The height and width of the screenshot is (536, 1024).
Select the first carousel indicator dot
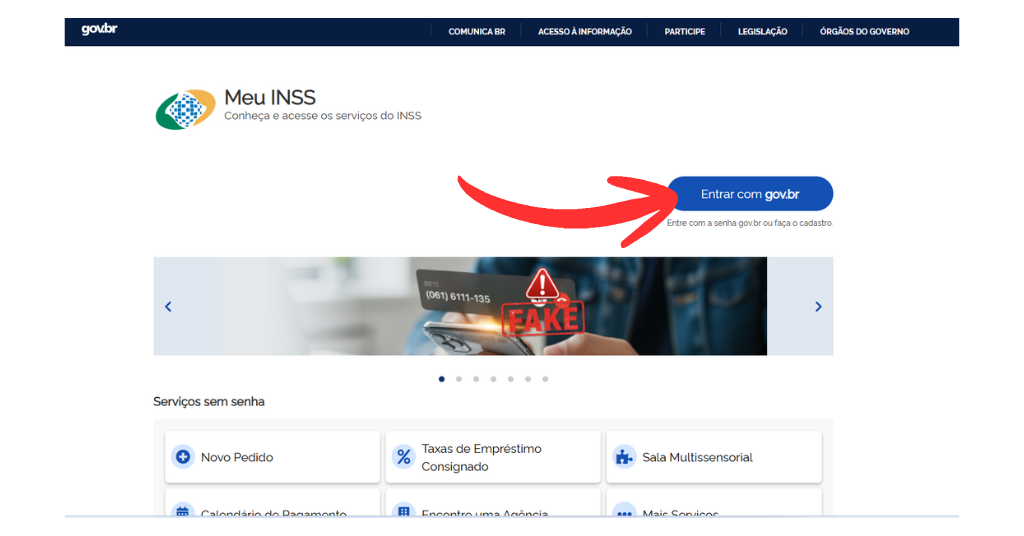coord(442,379)
